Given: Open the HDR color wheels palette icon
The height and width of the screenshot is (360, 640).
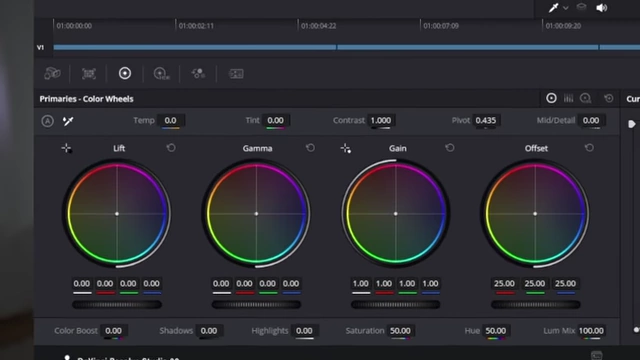Looking at the screenshot, I should point(162,73).
